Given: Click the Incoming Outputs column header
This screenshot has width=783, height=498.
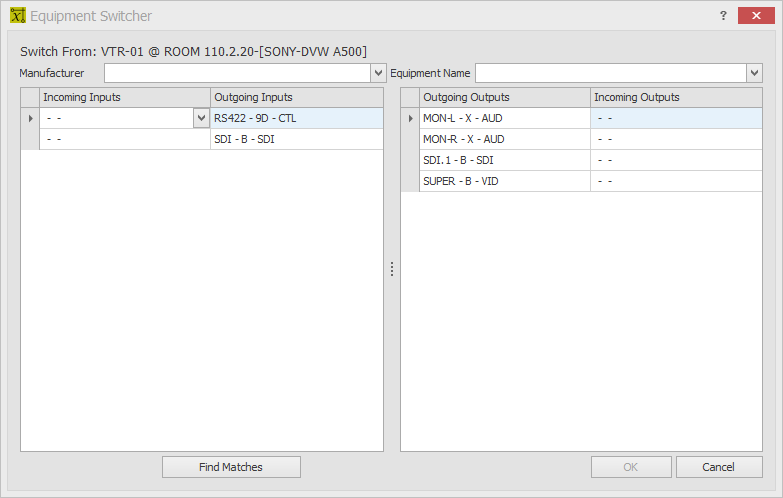Looking at the screenshot, I should tap(676, 97).
